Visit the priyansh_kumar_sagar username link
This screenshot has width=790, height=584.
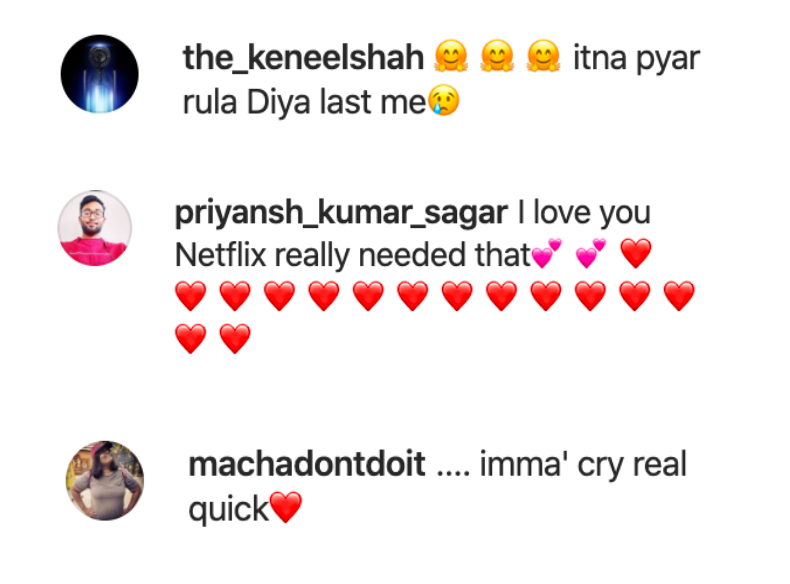click(x=341, y=213)
